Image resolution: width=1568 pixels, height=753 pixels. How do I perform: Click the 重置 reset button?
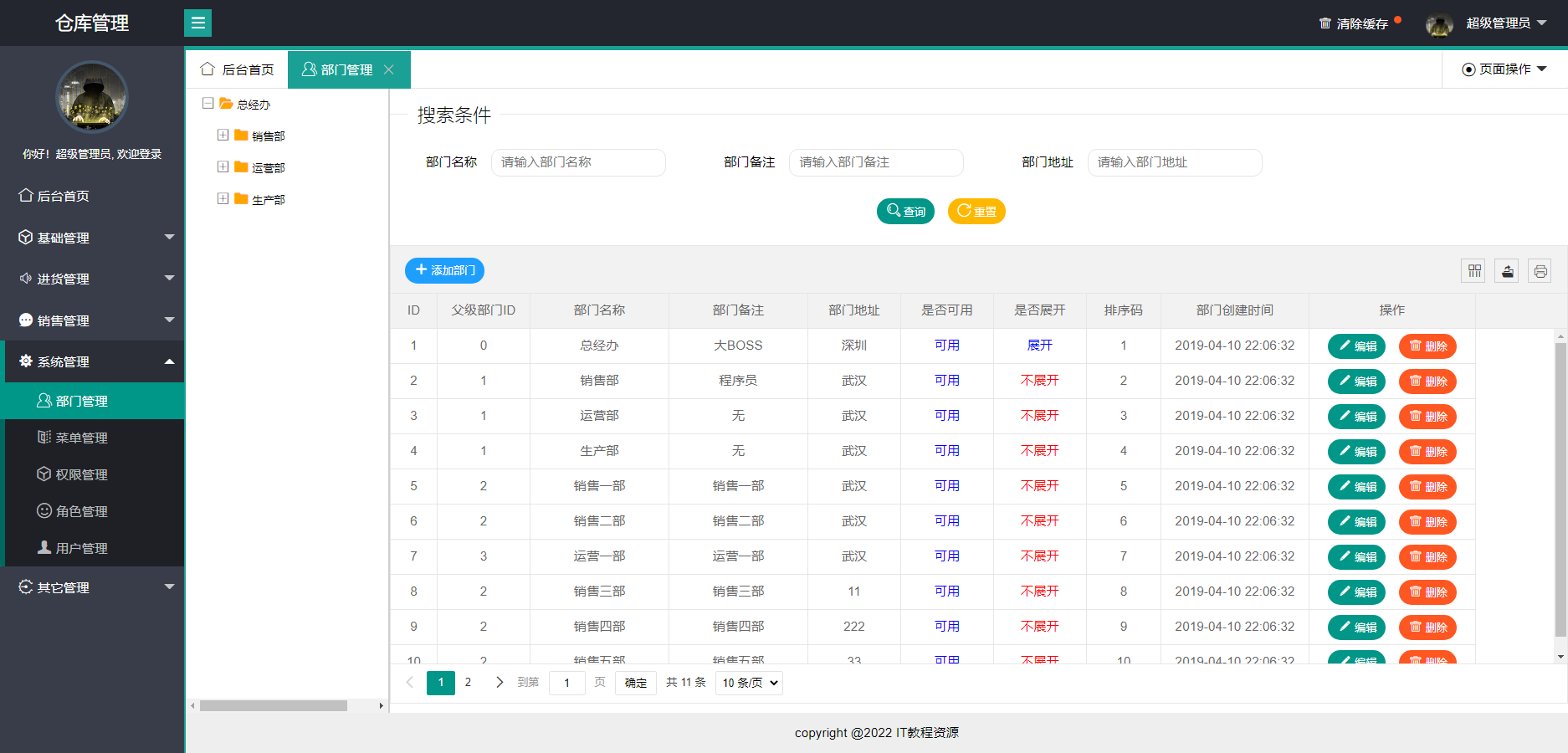click(976, 211)
